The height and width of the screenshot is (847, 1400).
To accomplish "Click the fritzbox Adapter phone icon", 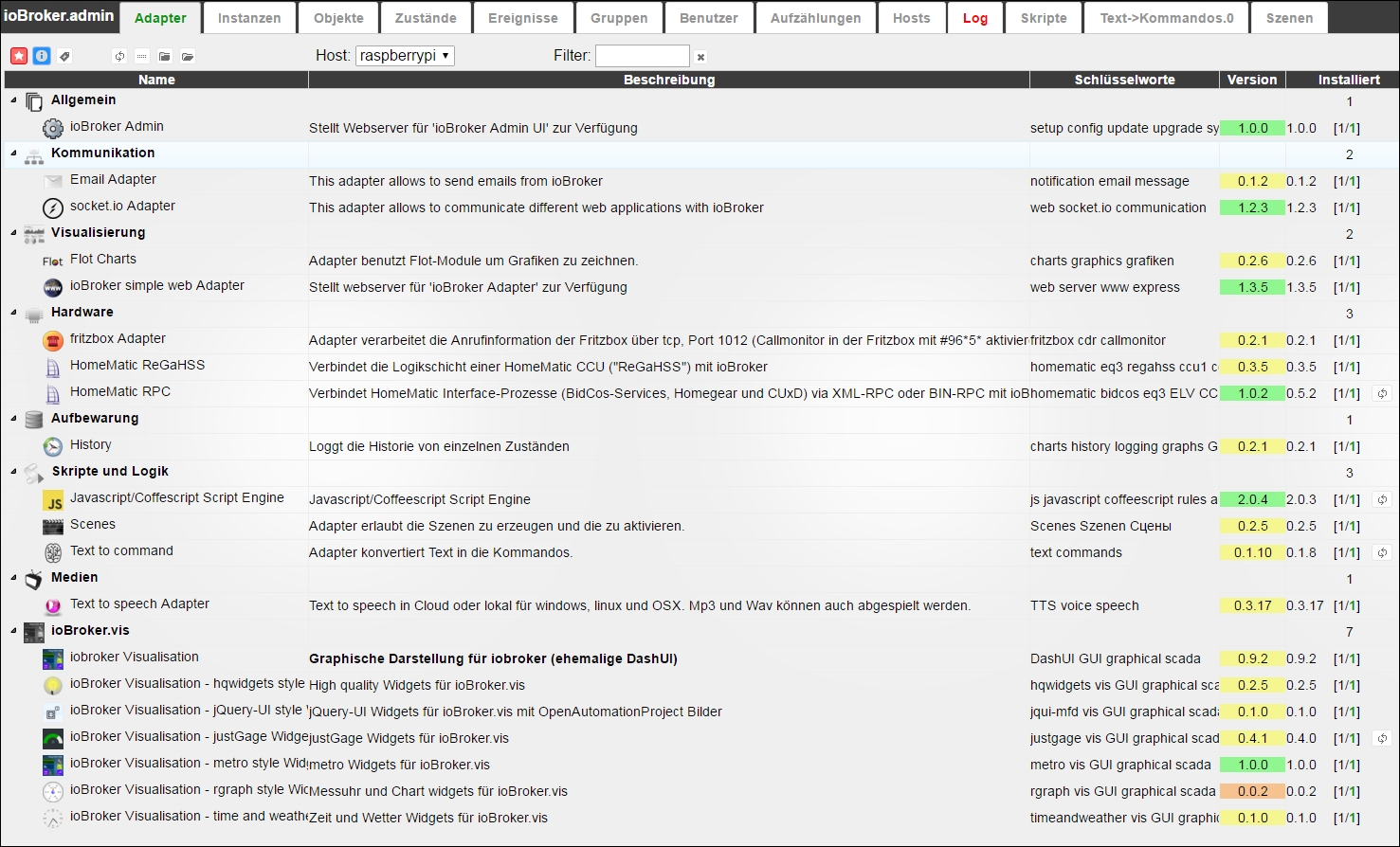I will 53,340.
